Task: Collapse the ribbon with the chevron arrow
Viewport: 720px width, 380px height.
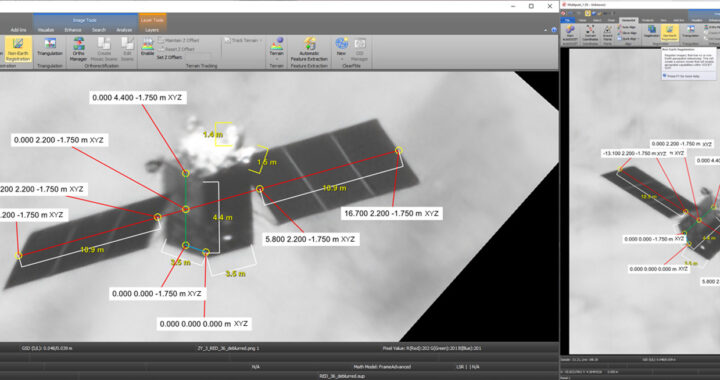Action: pyautogui.click(x=546, y=30)
